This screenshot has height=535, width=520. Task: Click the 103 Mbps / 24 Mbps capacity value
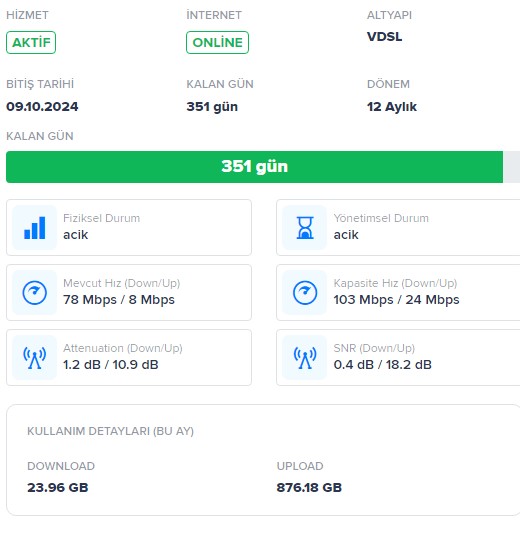tap(396, 300)
